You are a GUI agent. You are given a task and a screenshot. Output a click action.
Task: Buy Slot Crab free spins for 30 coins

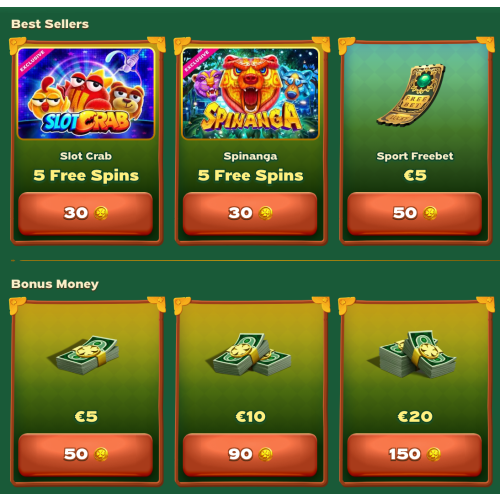tap(85, 213)
